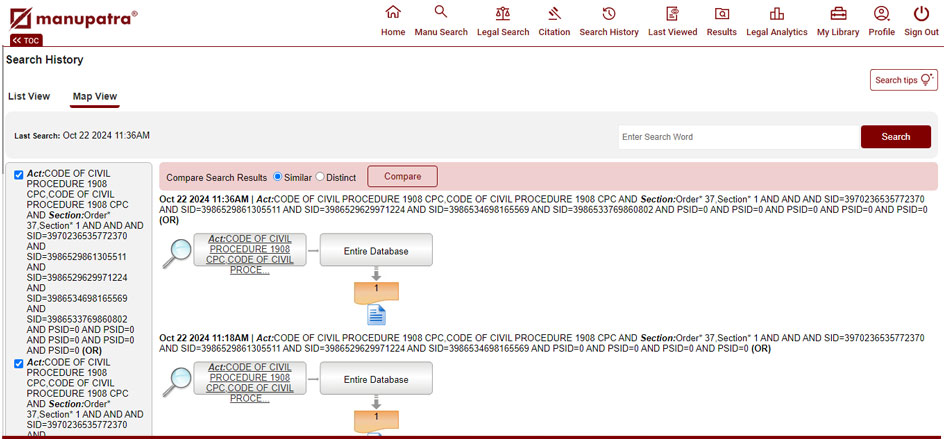Switch to the List View tab
The height and width of the screenshot is (439, 944).
[x=29, y=97]
